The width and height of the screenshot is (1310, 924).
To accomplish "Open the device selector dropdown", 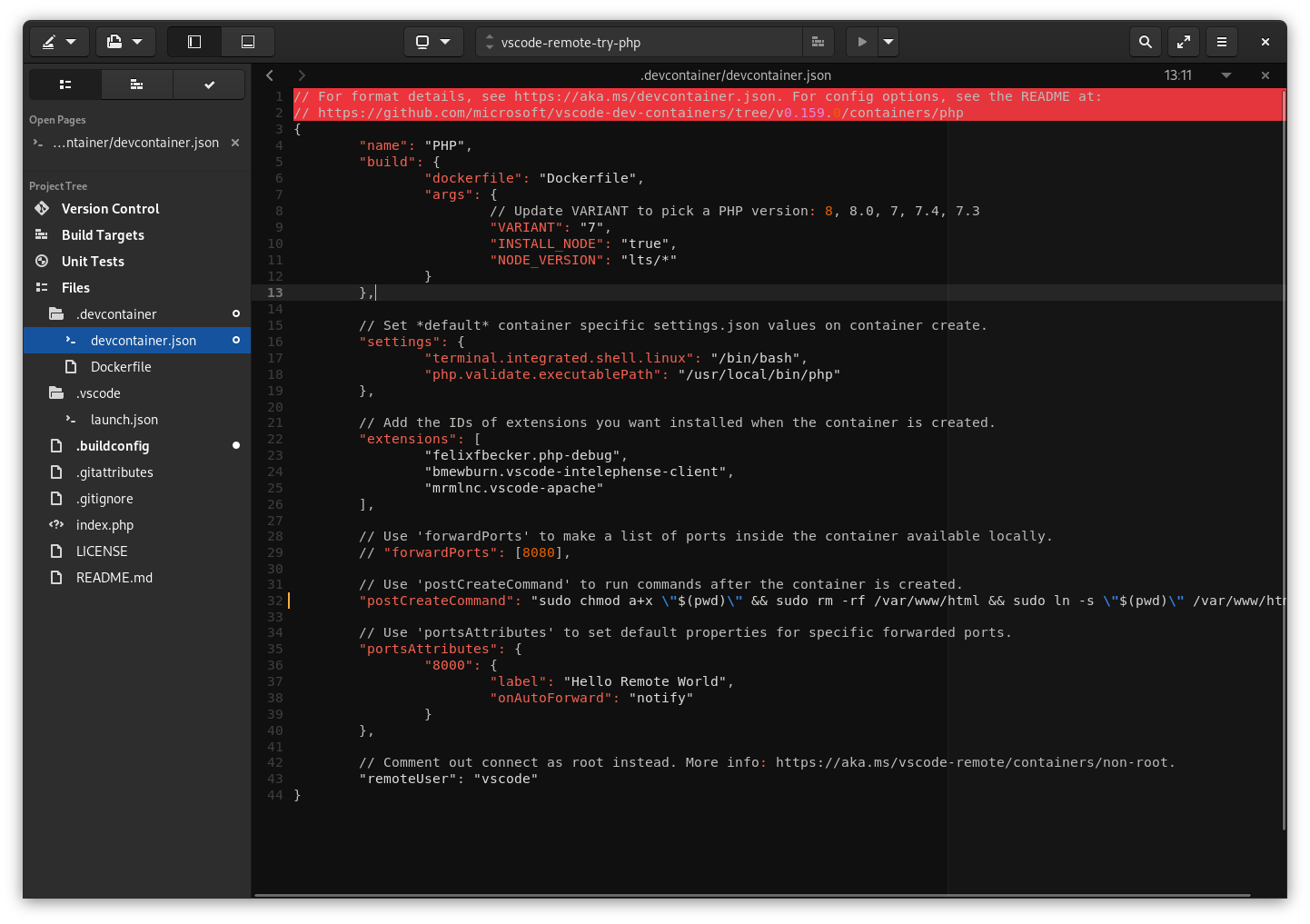I will point(433,42).
